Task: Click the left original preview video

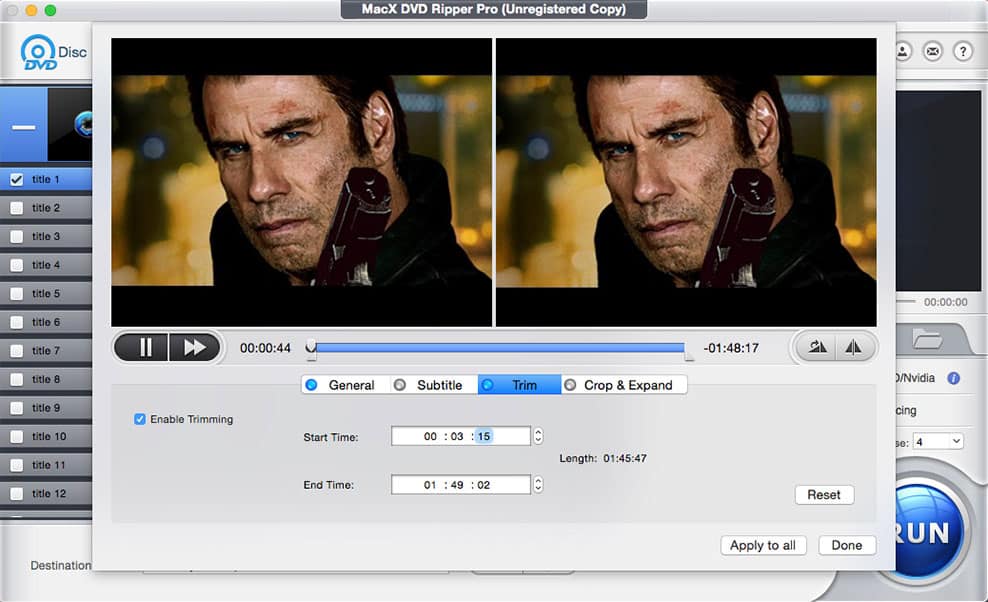Action: (302, 182)
